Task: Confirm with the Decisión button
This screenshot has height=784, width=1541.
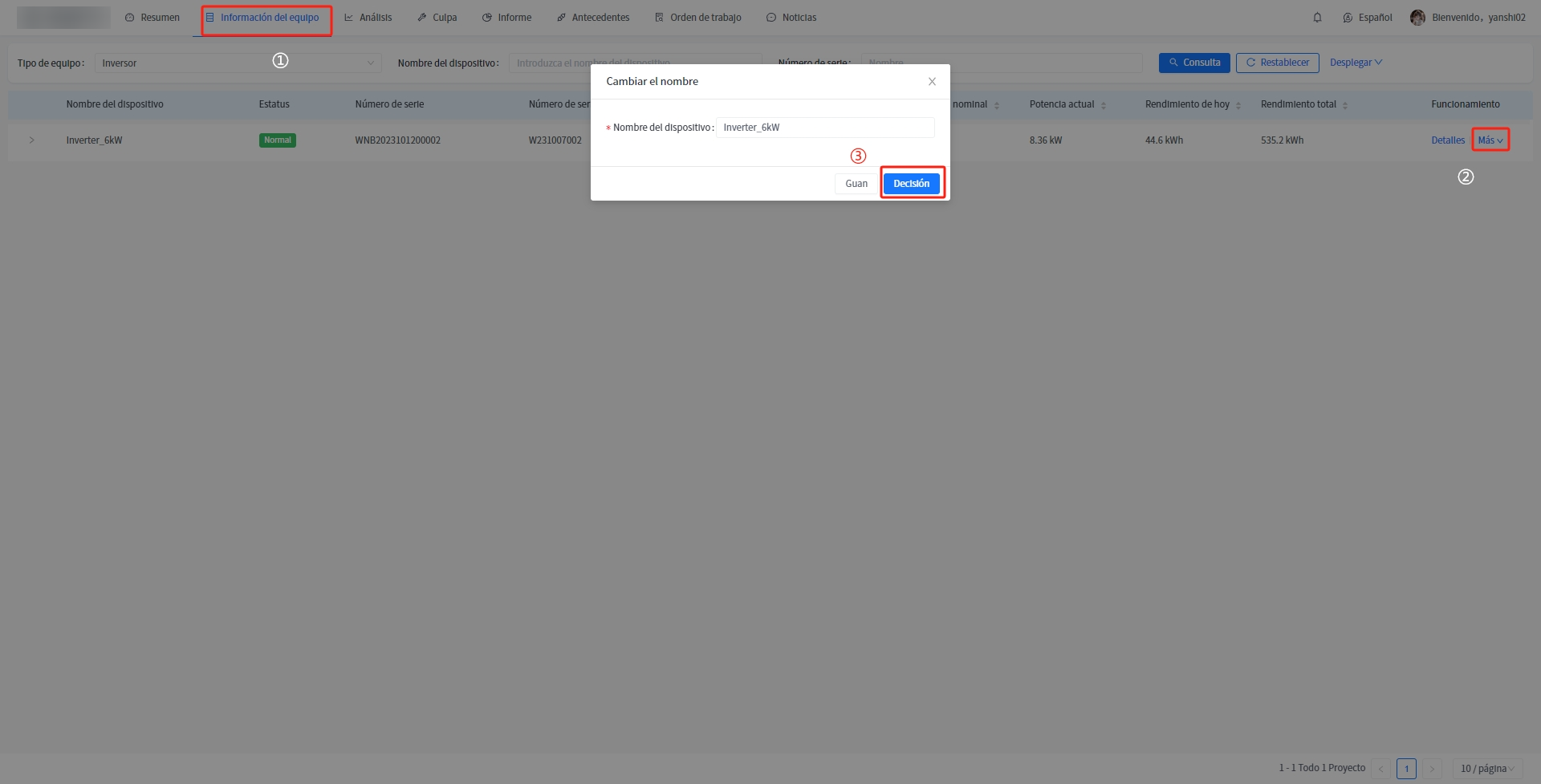Action: tap(912, 184)
